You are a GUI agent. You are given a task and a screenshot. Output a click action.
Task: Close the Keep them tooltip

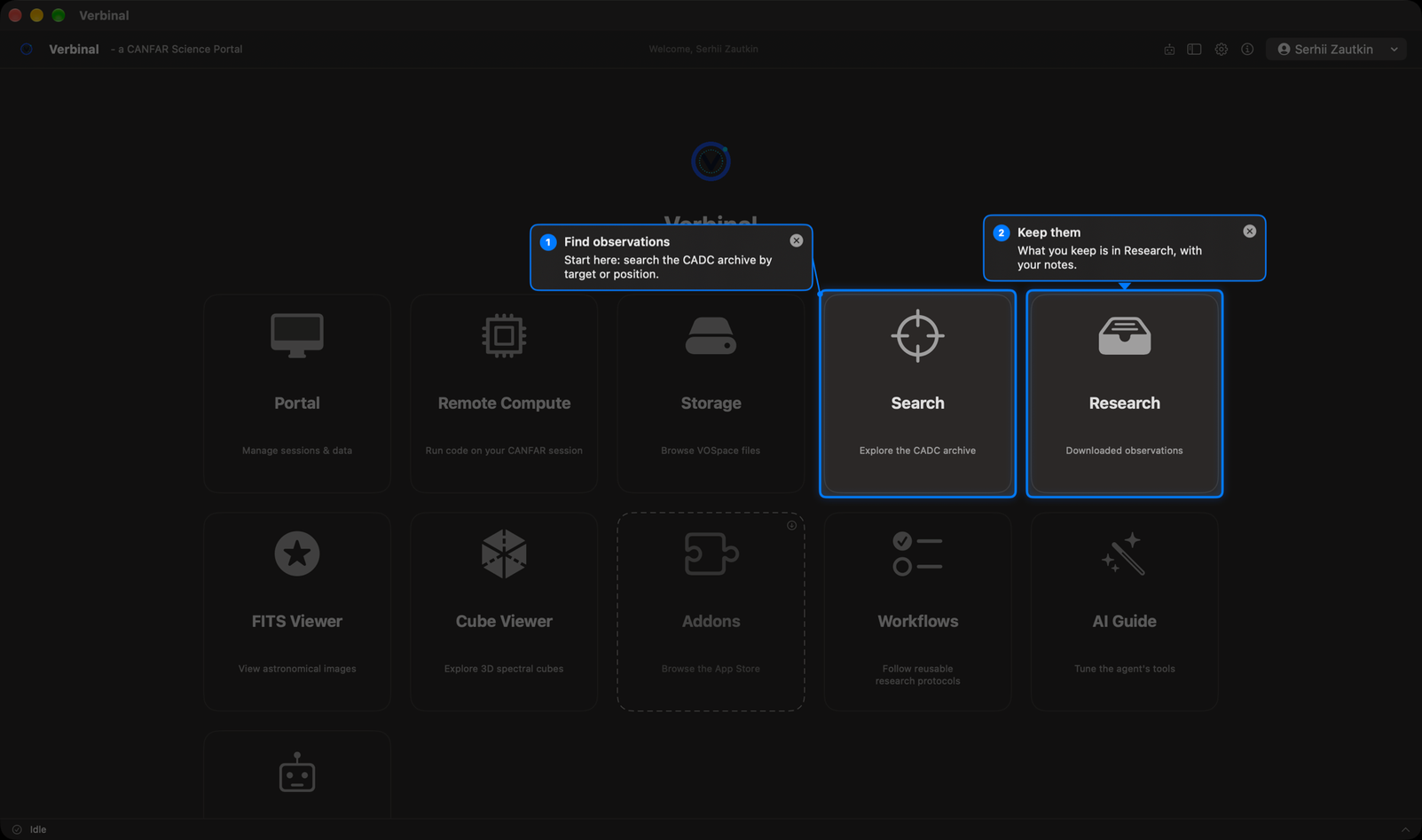tap(1249, 232)
